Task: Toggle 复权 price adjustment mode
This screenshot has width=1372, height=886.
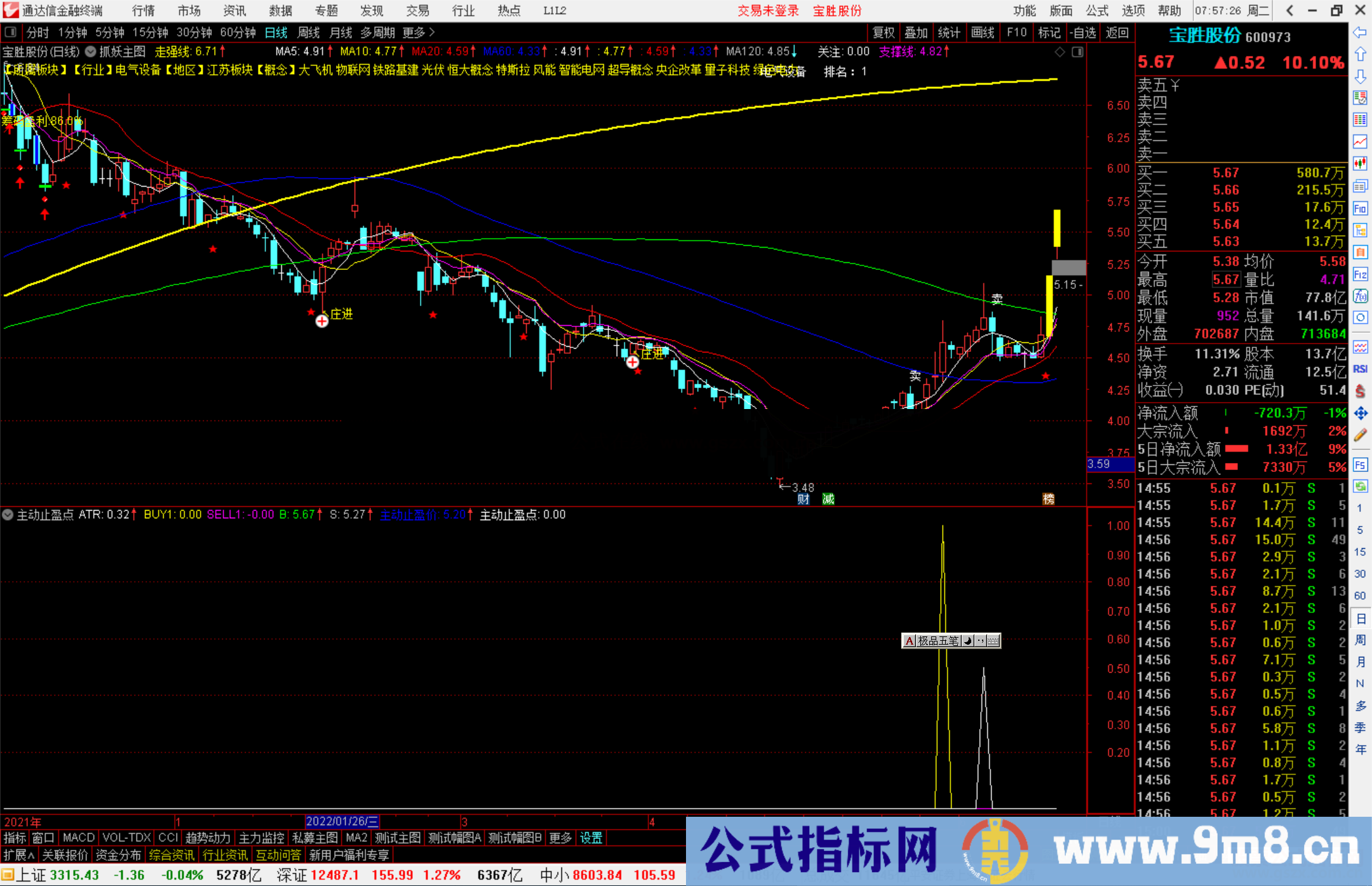Action: click(884, 32)
